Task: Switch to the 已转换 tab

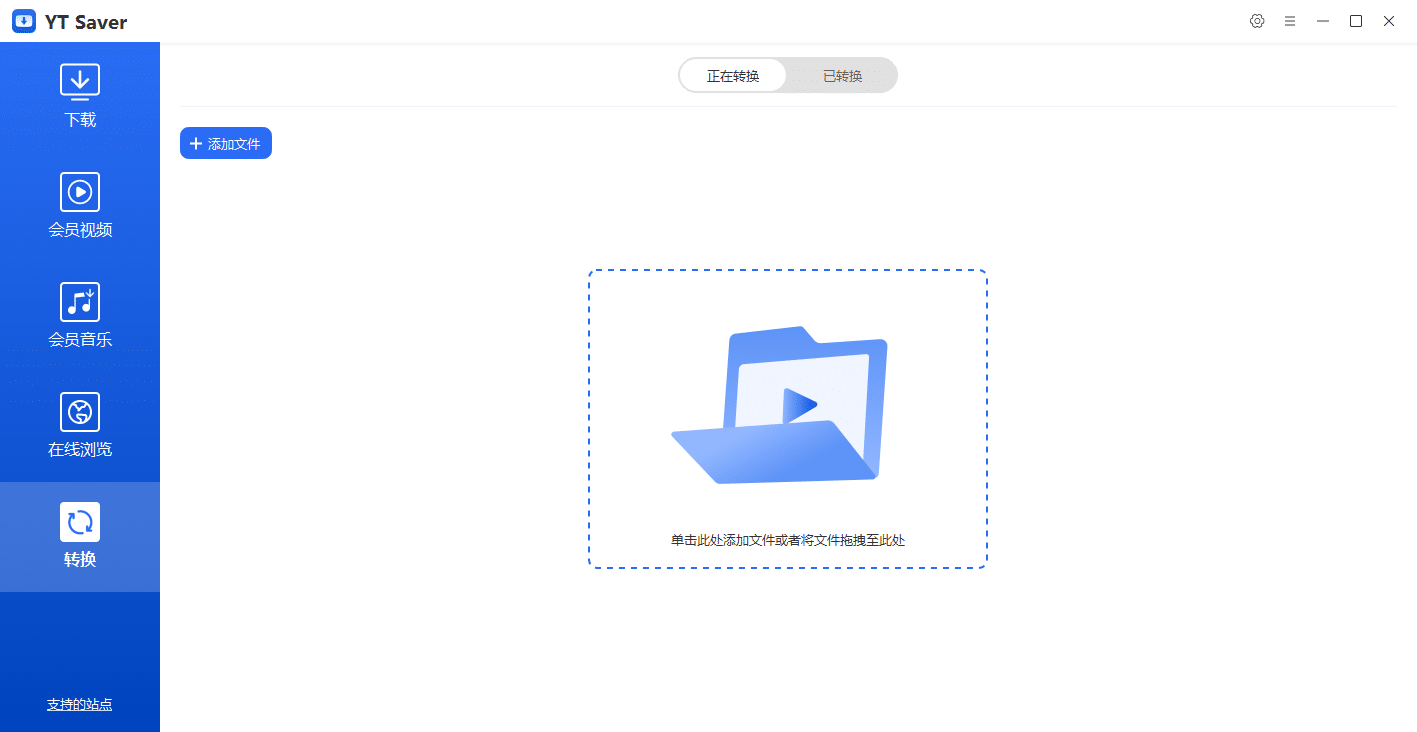Action: click(x=842, y=76)
